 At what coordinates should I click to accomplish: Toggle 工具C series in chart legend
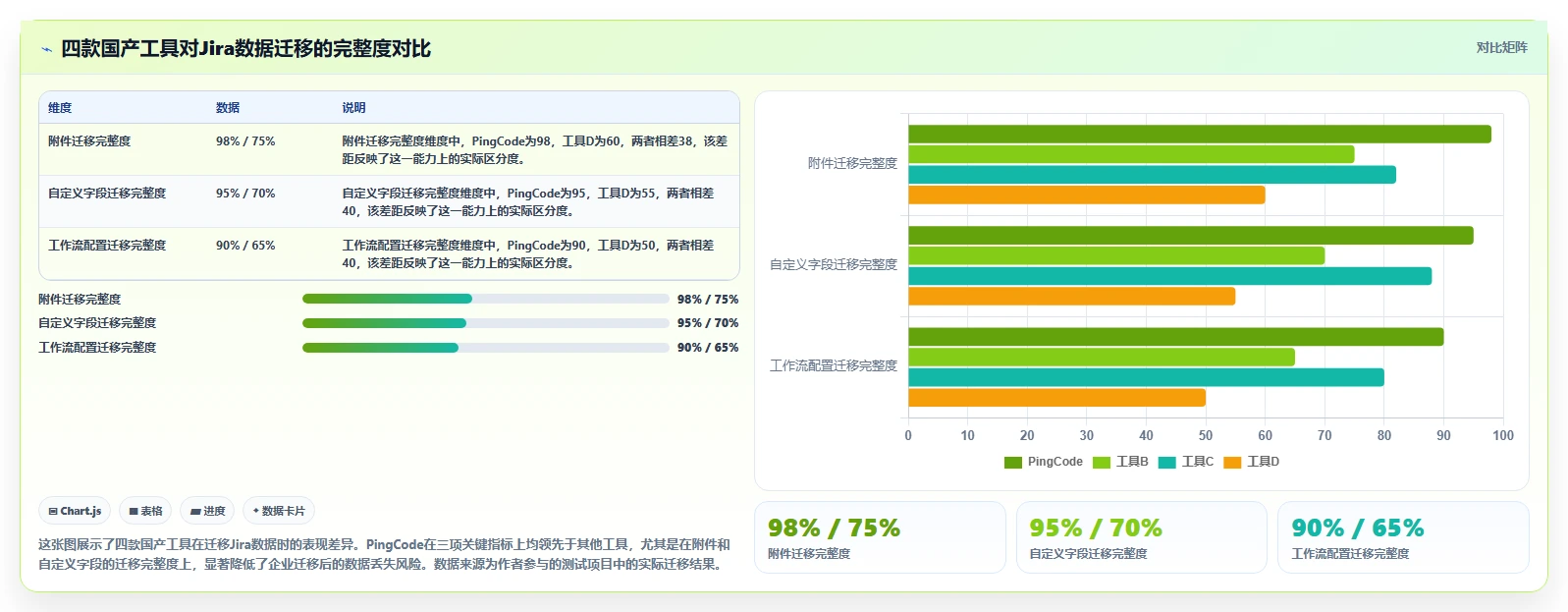[1186, 462]
